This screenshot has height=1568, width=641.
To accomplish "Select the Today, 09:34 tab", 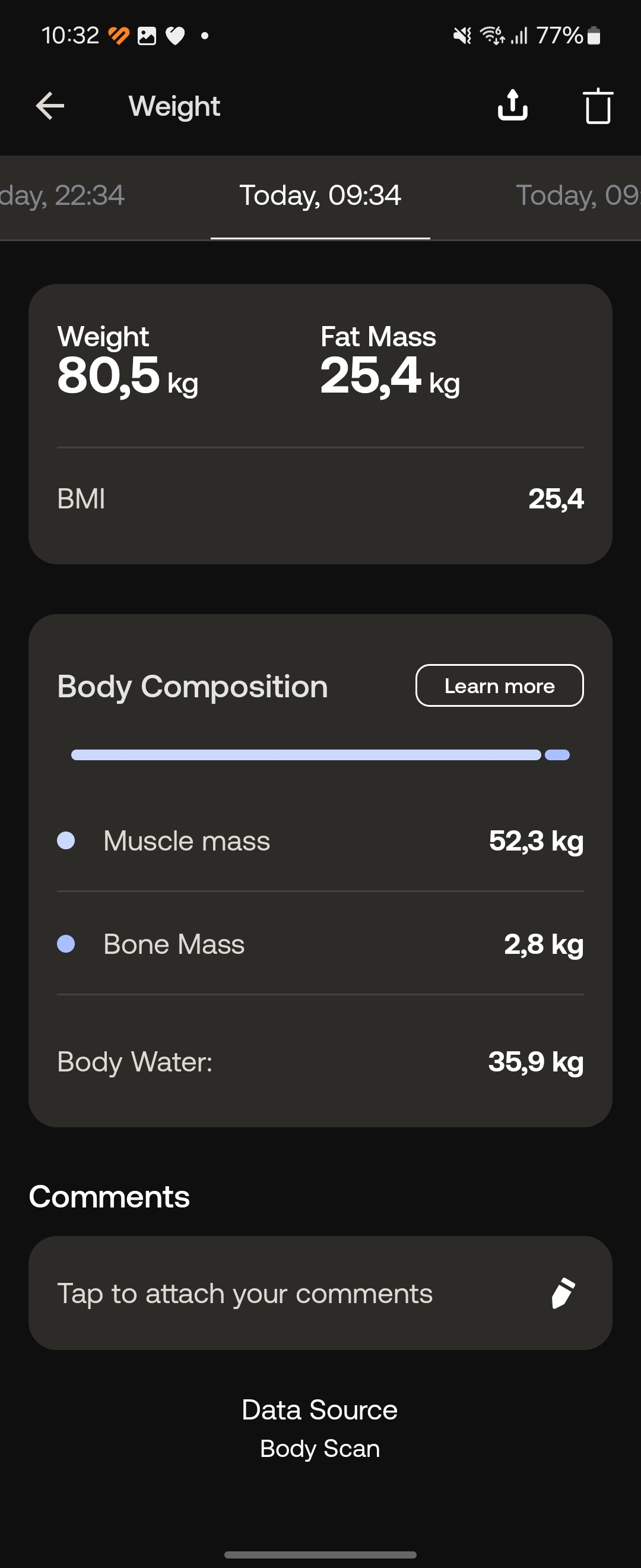I will click(320, 195).
